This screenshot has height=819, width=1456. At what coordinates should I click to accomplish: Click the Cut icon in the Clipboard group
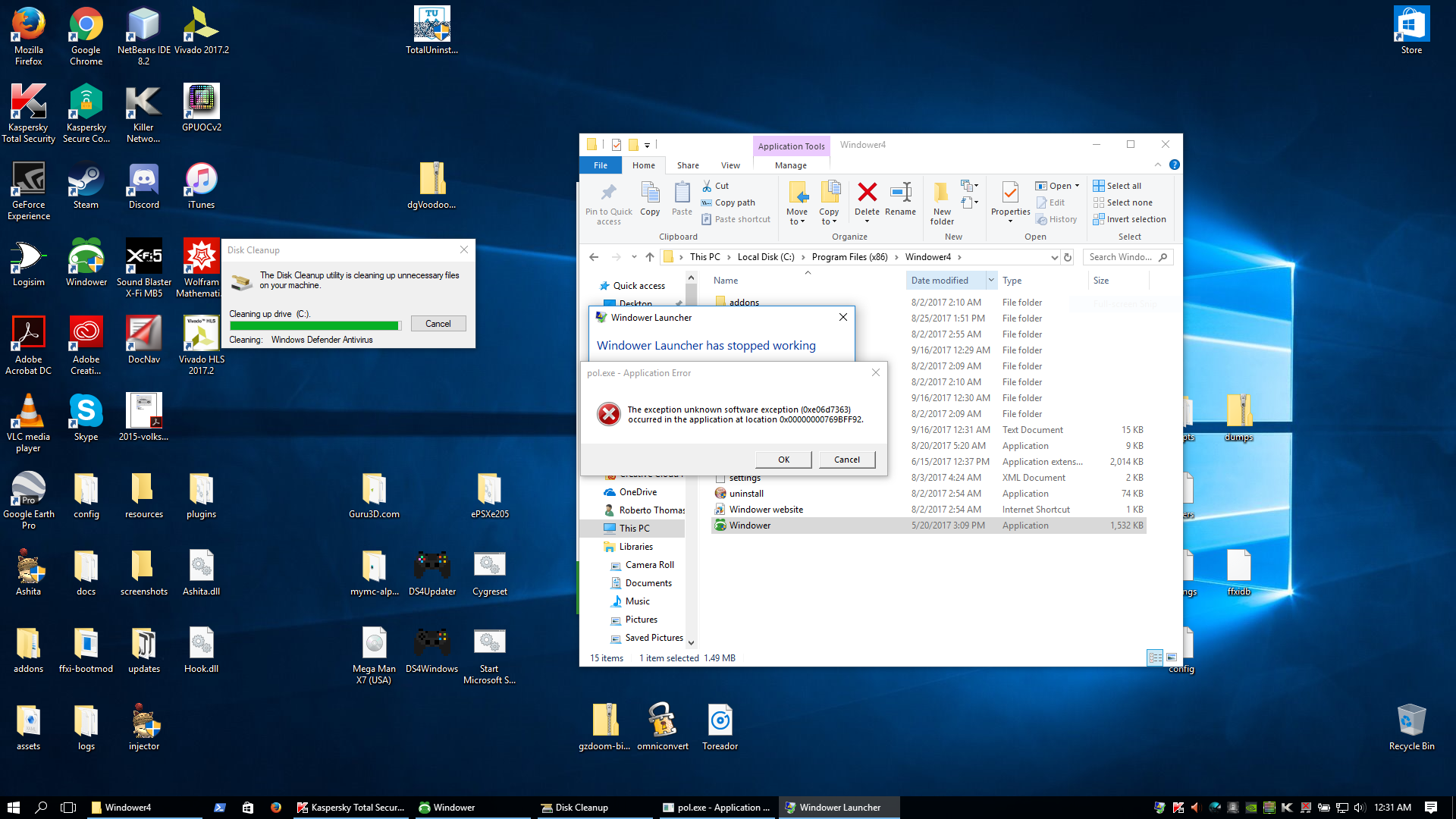coord(716,185)
